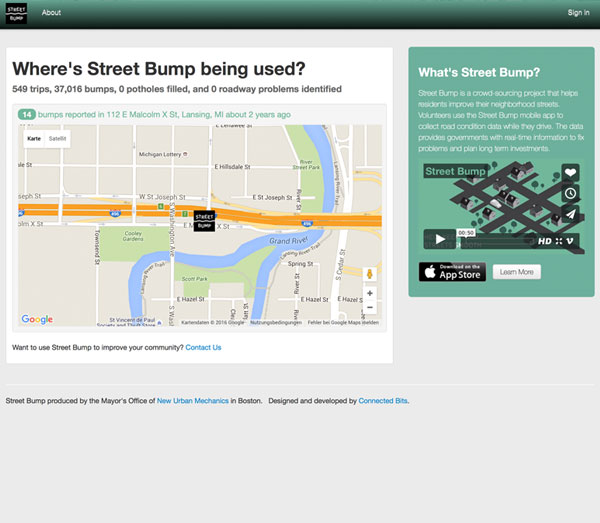Viewport: 600px width, 523px height.
Task: Click the River Street Park label
Action: click(306, 165)
